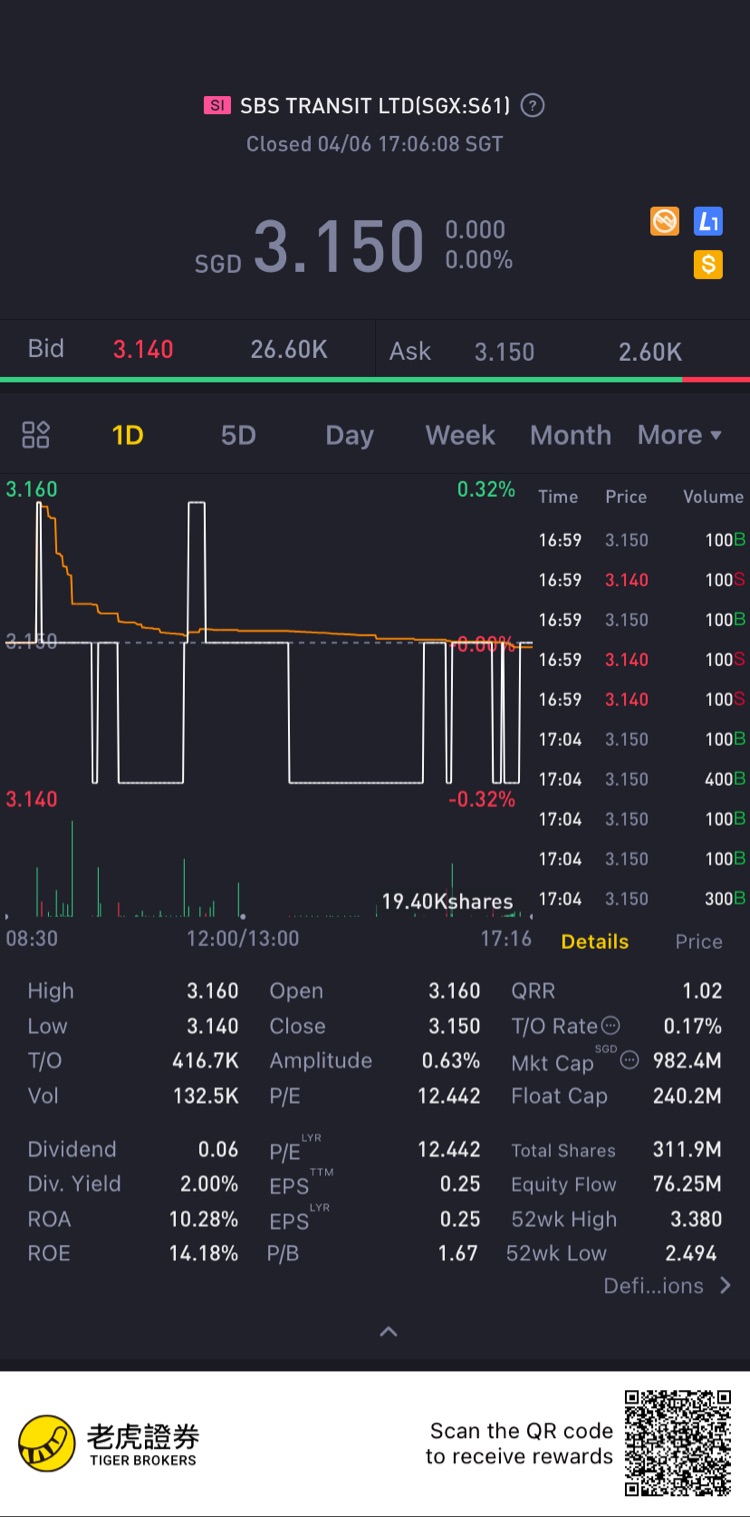
Task: Tap the P/B value 1.67
Action: [x=458, y=1253]
